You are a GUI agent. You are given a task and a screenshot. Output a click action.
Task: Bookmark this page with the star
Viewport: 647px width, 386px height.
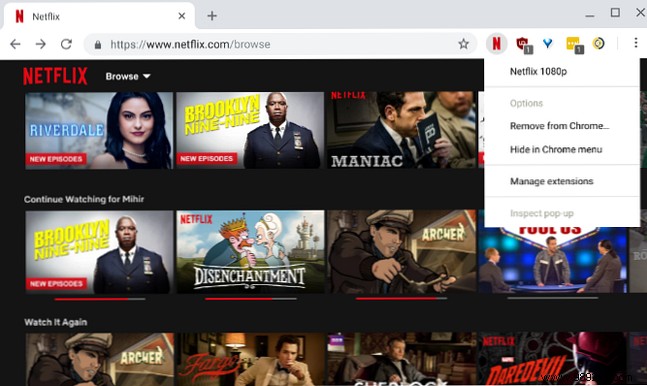463,44
